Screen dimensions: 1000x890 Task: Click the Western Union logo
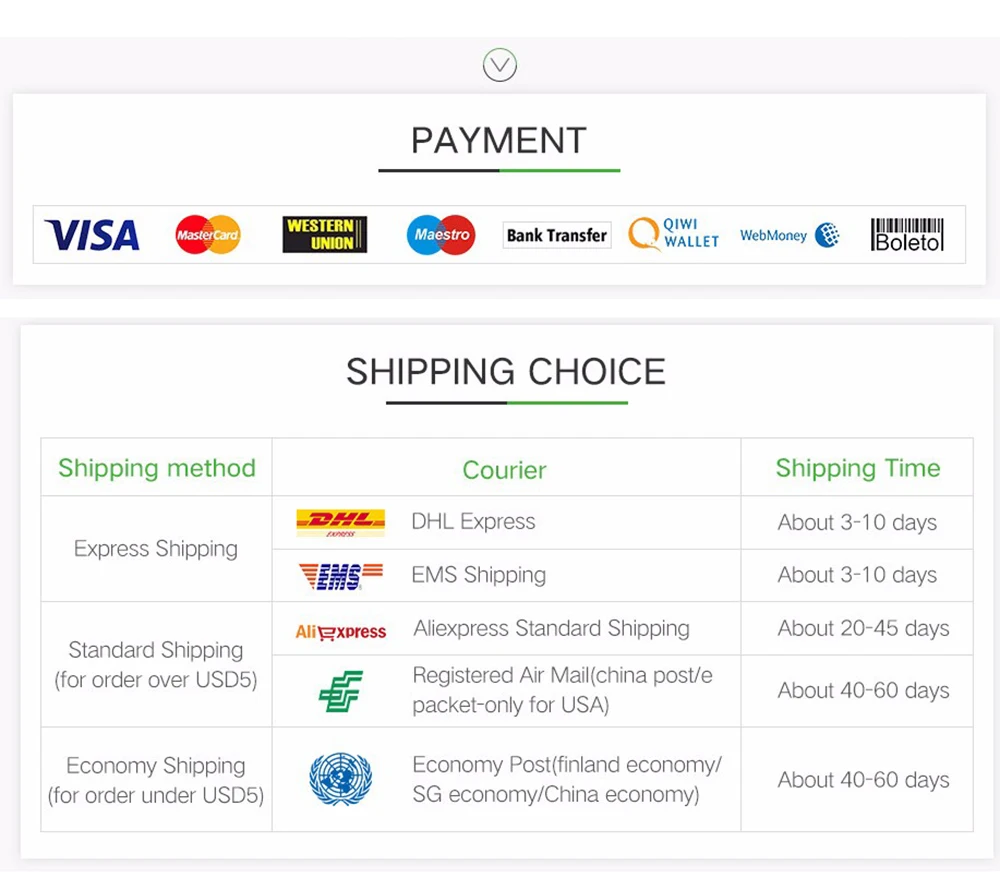pos(325,235)
